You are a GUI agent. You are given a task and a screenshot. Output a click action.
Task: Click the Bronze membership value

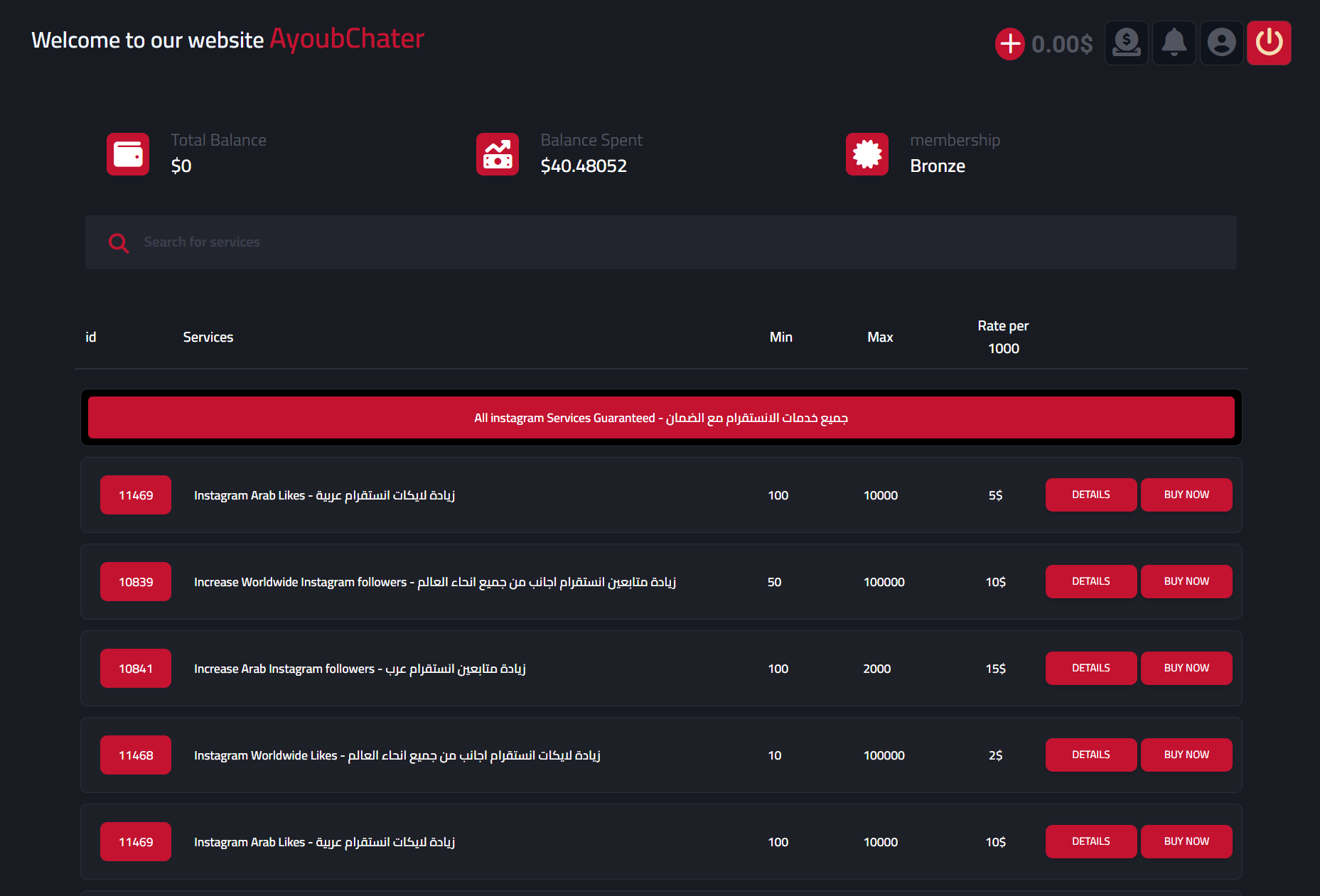938,166
